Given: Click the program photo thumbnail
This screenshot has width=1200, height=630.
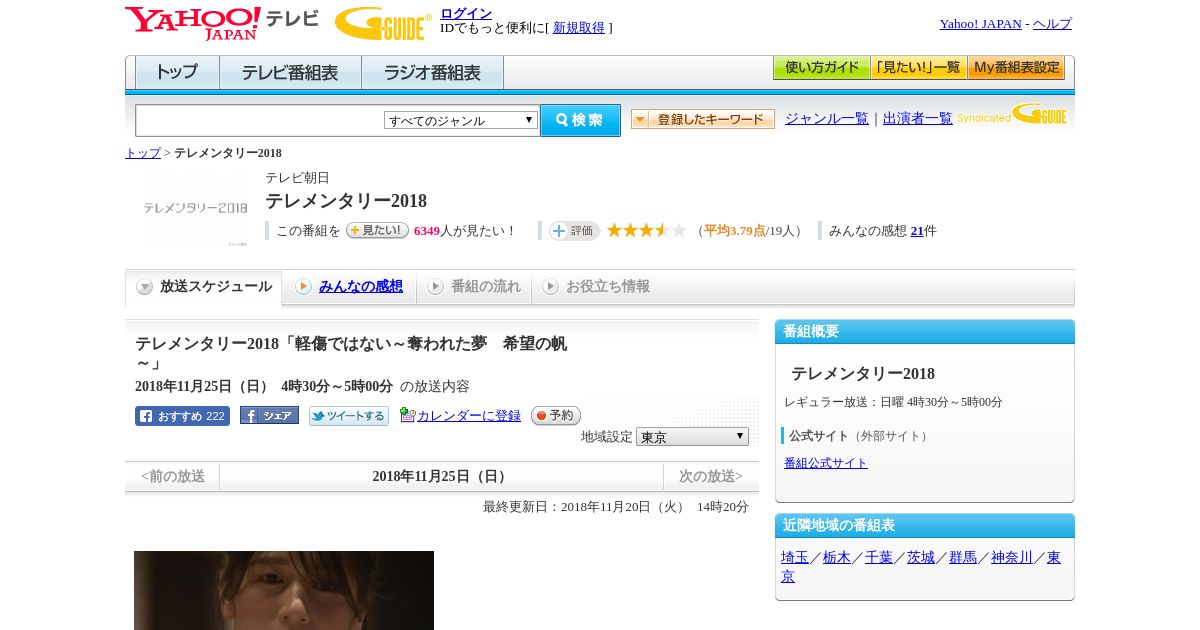Looking at the screenshot, I should click(x=284, y=590).
